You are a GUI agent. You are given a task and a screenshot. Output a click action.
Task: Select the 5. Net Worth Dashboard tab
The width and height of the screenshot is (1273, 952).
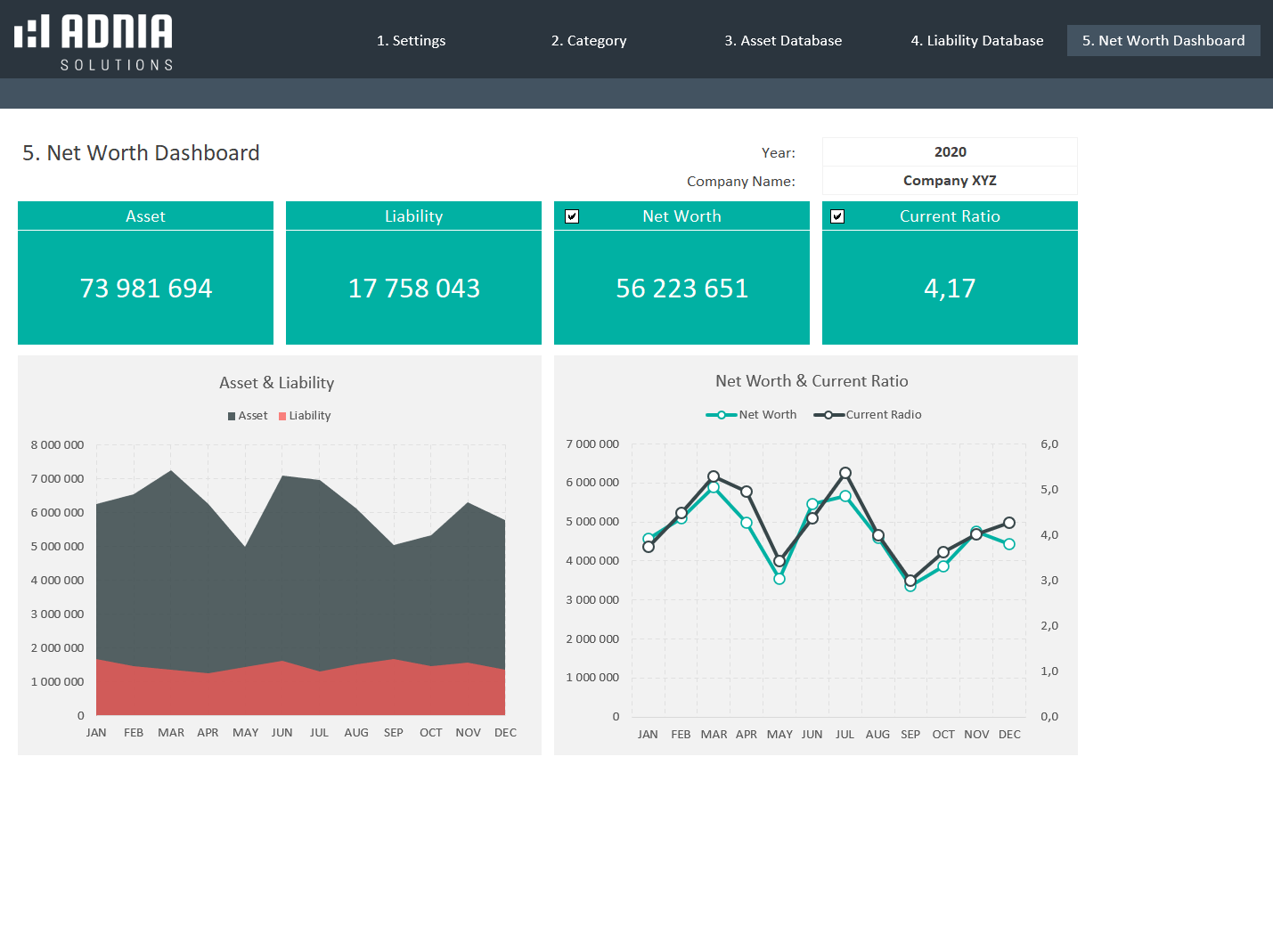pos(1163,41)
